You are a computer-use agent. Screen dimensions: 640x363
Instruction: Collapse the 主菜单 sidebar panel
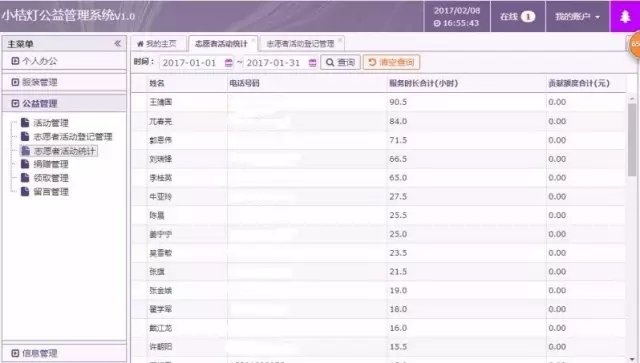tap(118, 43)
